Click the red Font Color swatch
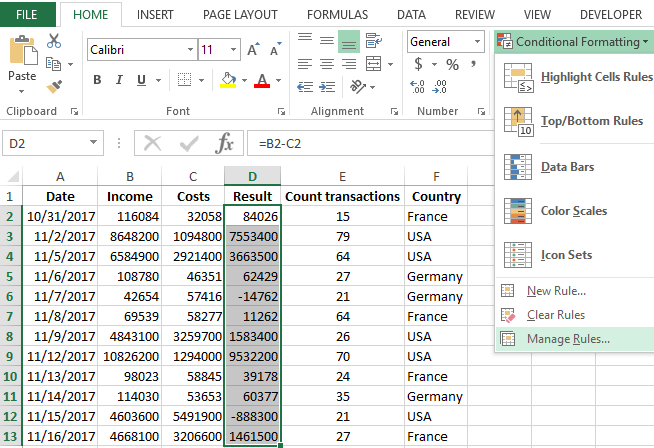 point(262,80)
